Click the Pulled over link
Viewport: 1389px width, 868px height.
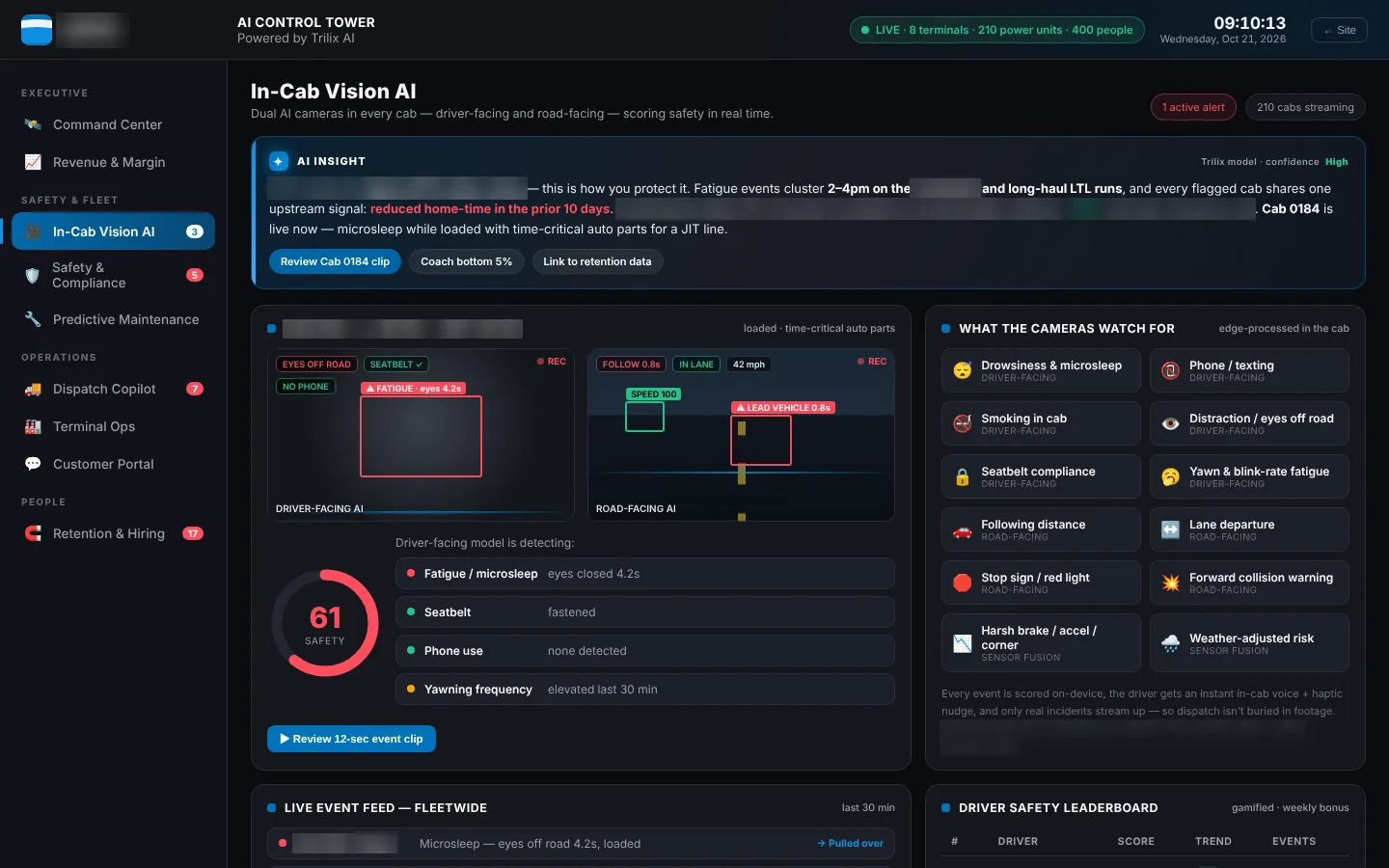850,844
